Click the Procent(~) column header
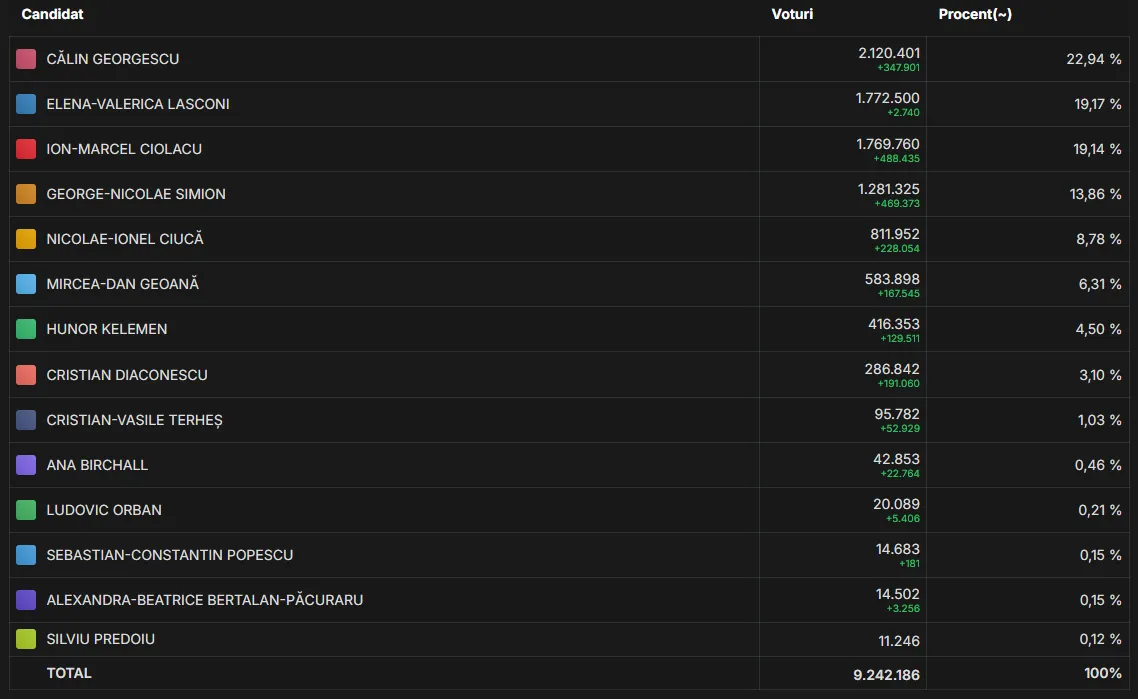 [975, 14]
